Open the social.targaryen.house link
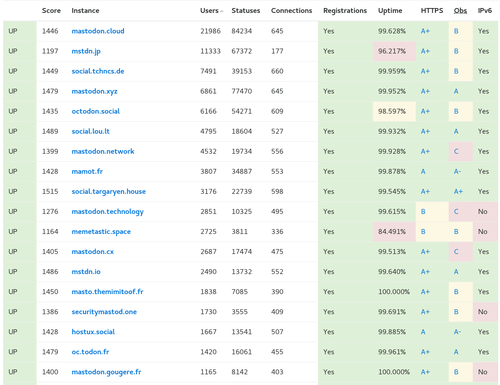The image size is (500, 385). pos(109,191)
